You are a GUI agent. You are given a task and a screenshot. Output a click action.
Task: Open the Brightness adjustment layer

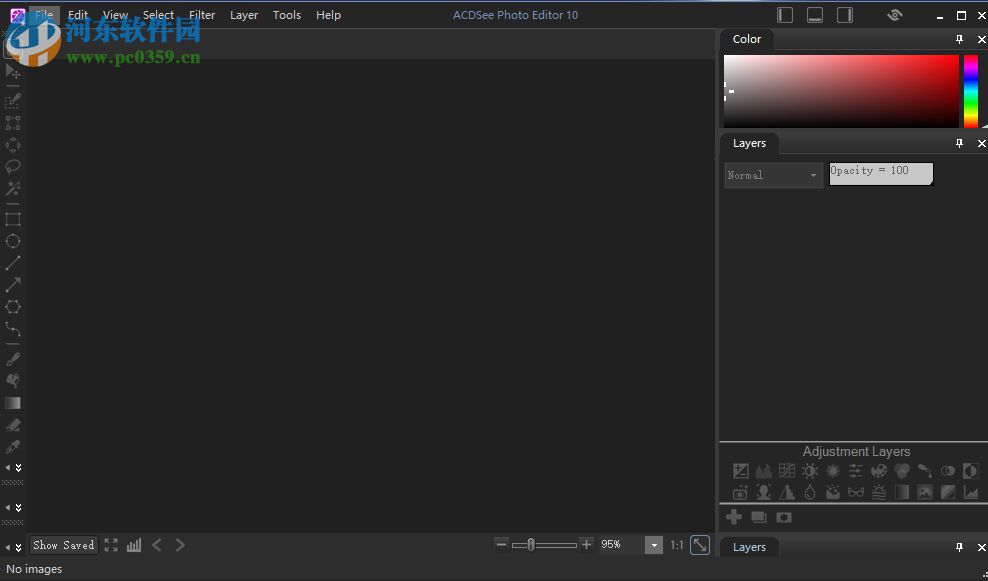tap(810, 470)
